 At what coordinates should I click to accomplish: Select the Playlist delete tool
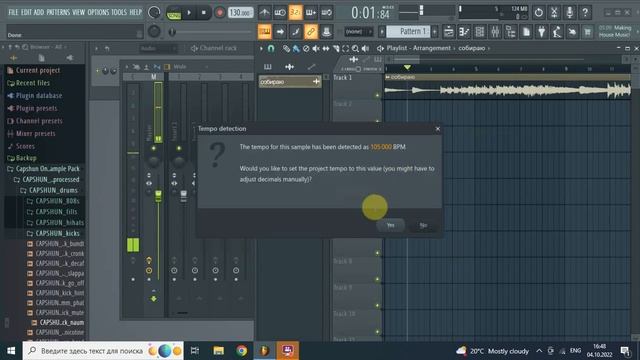pyautogui.click(x=306, y=49)
